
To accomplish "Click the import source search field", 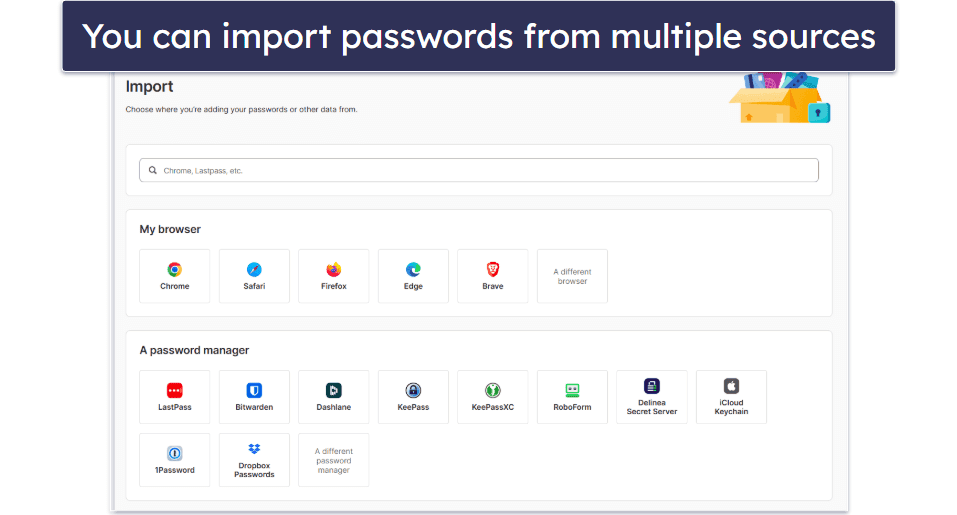I will 480,170.
